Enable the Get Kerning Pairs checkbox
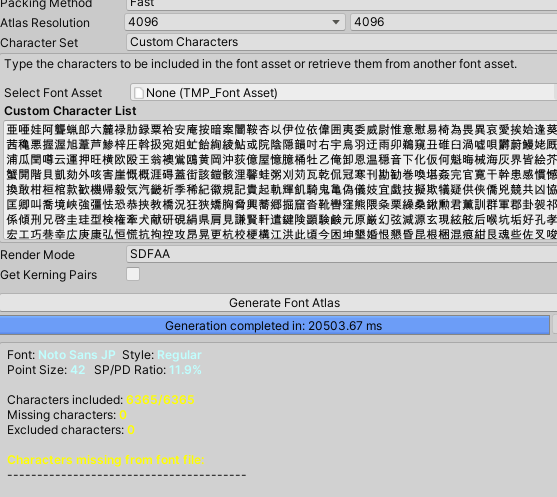 (x=133, y=274)
